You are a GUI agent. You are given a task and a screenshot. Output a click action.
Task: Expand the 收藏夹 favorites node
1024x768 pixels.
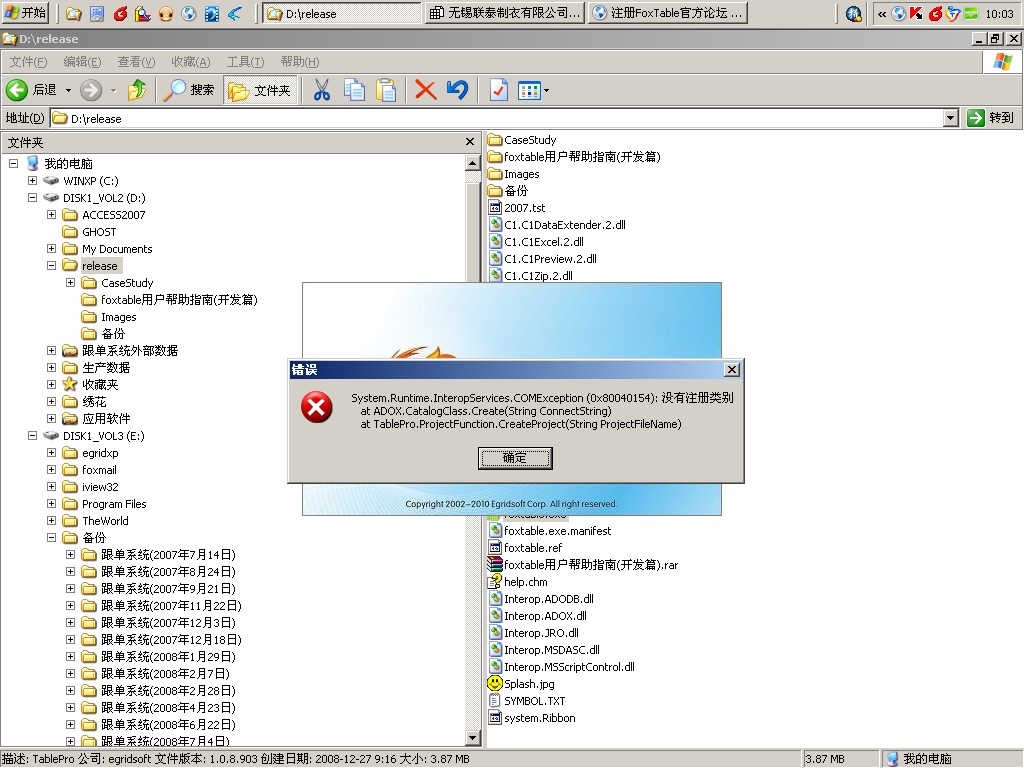[51, 384]
